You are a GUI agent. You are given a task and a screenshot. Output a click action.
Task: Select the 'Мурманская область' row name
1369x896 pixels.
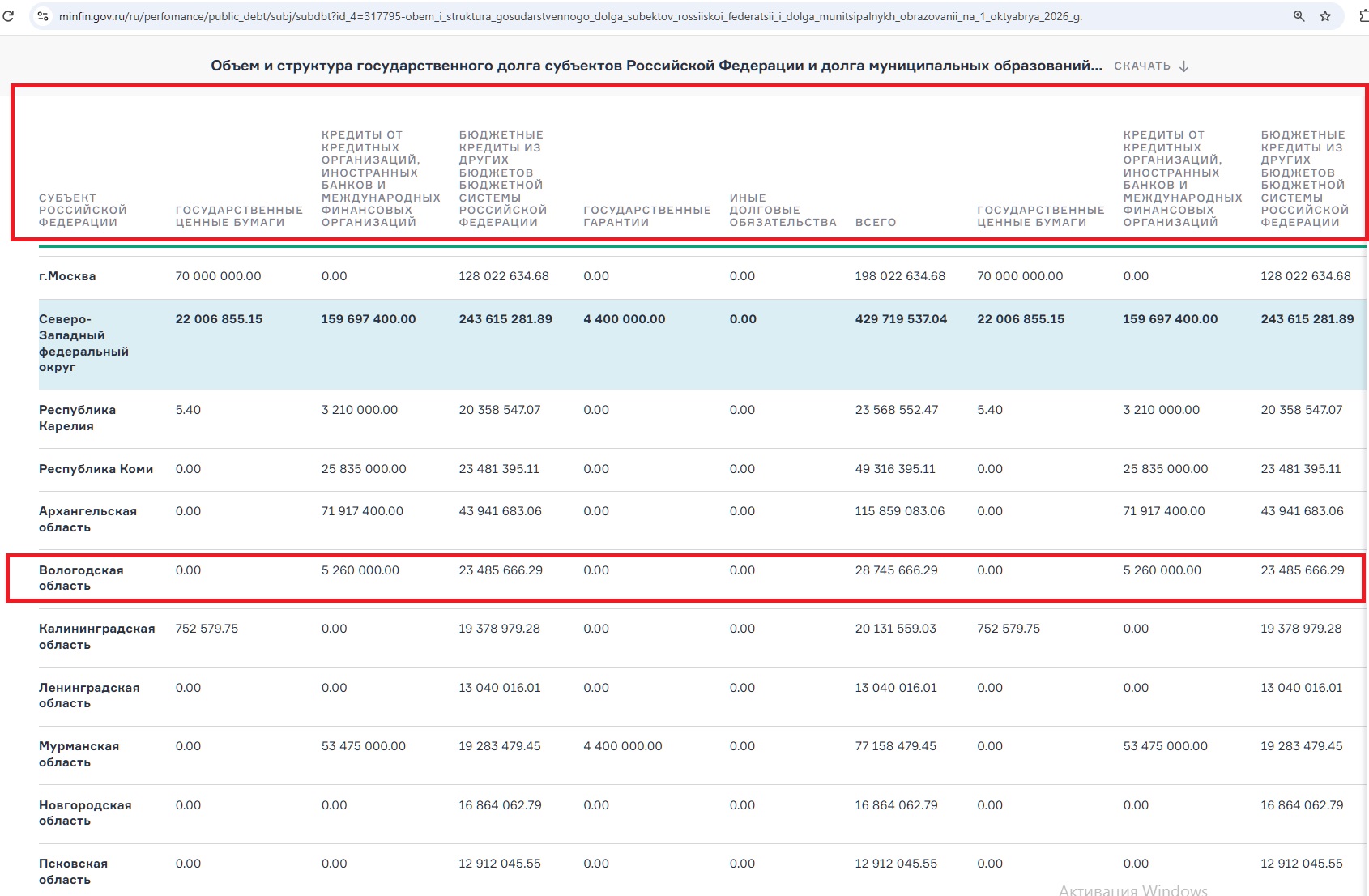pyautogui.click(x=79, y=754)
